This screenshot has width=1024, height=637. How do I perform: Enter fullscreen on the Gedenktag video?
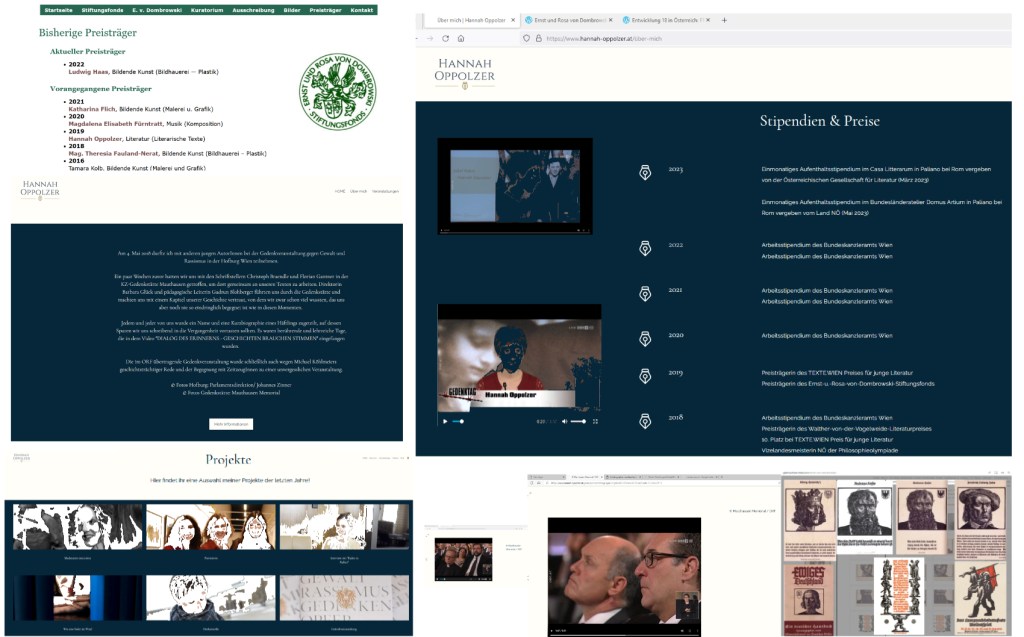595,421
